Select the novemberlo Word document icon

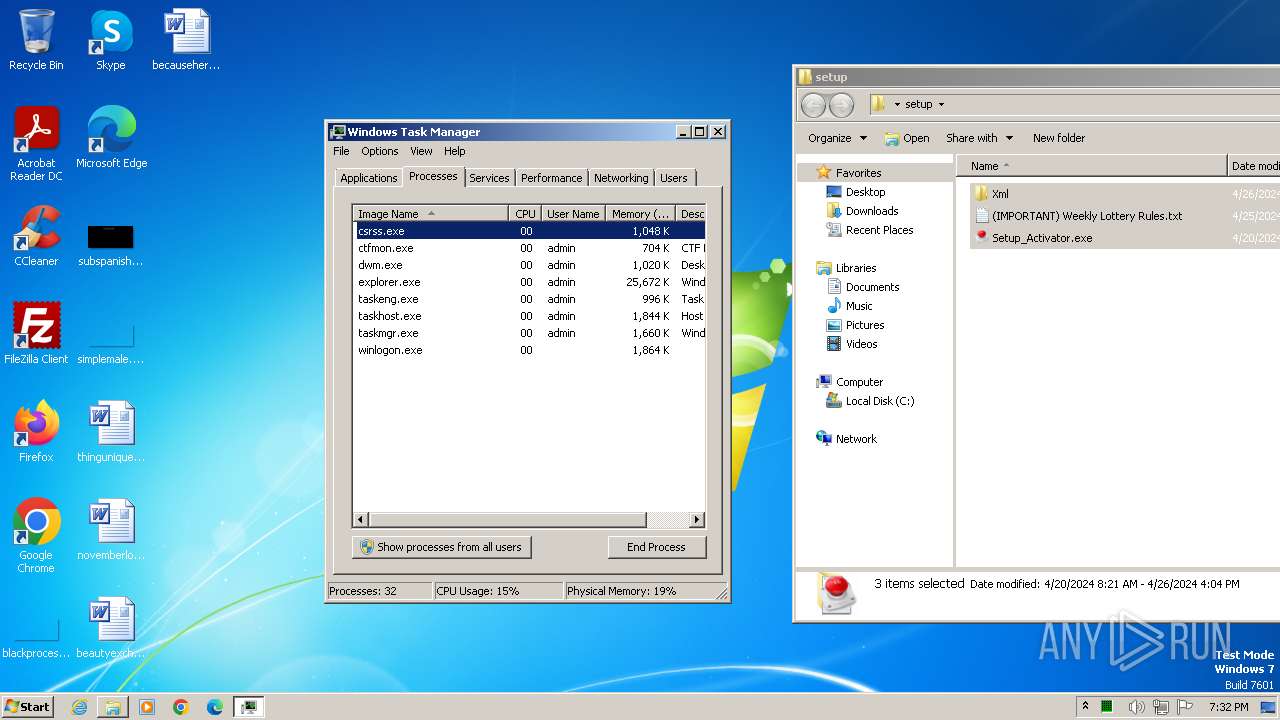110,530
